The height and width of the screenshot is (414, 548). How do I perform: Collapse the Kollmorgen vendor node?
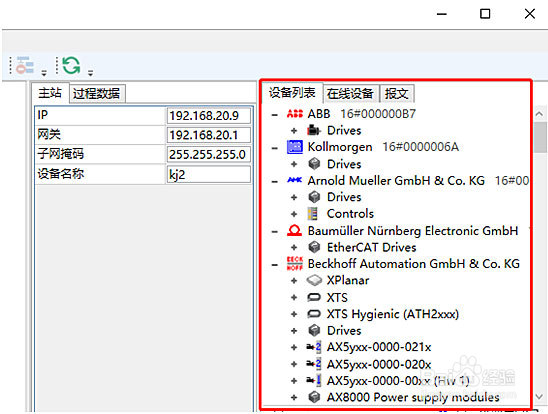[275, 148]
